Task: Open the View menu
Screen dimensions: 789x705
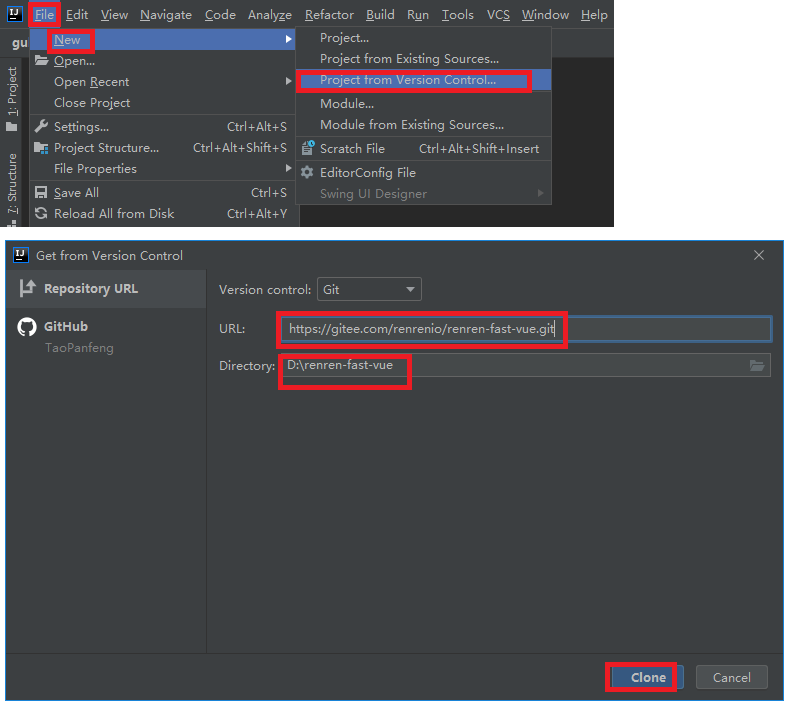Action: tap(114, 15)
